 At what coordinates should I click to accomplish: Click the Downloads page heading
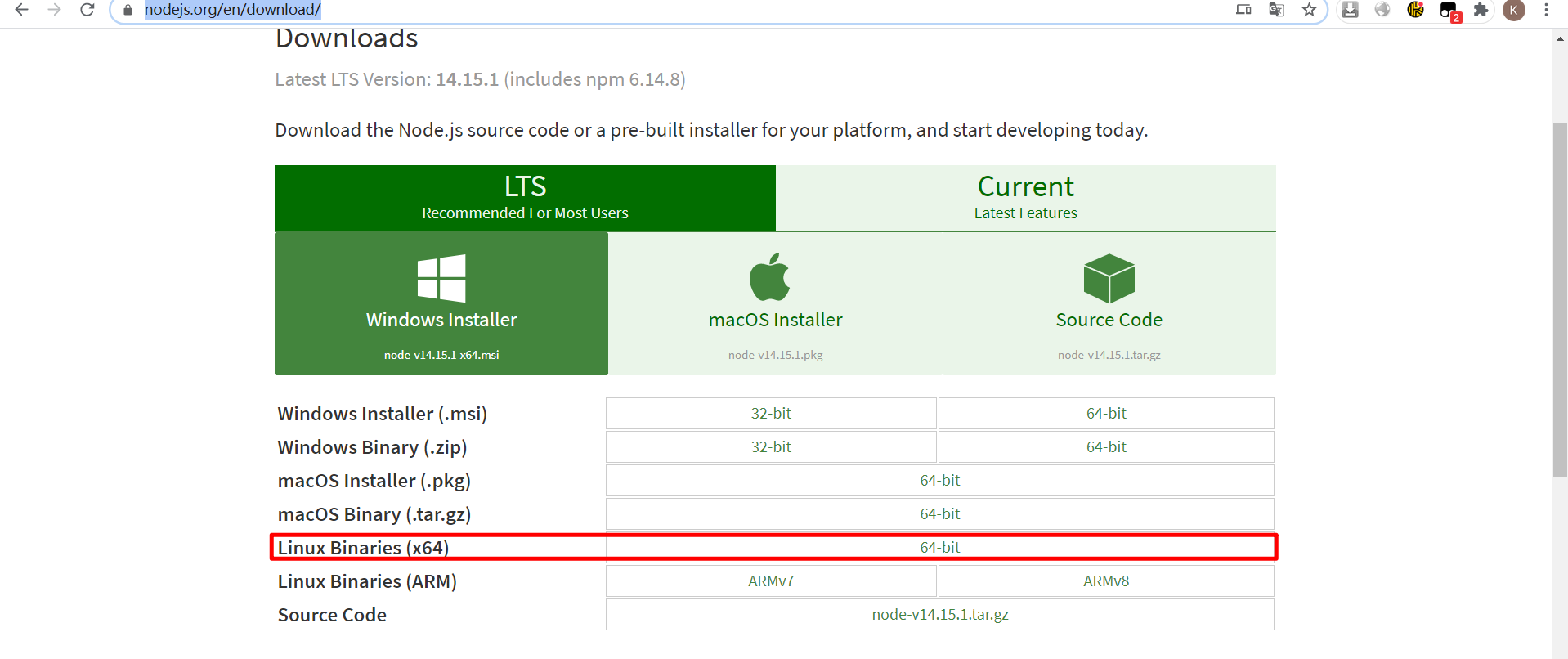point(347,38)
